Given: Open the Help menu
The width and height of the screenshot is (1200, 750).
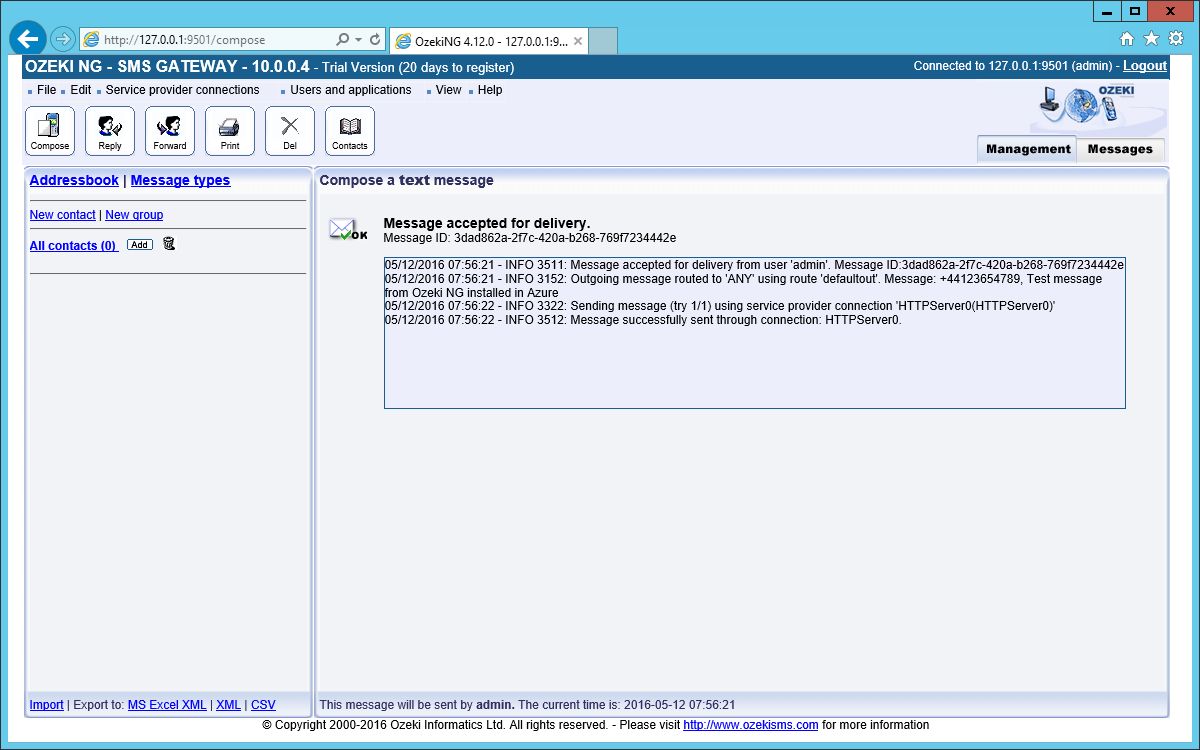Looking at the screenshot, I should pyautogui.click(x=490, y=90).
